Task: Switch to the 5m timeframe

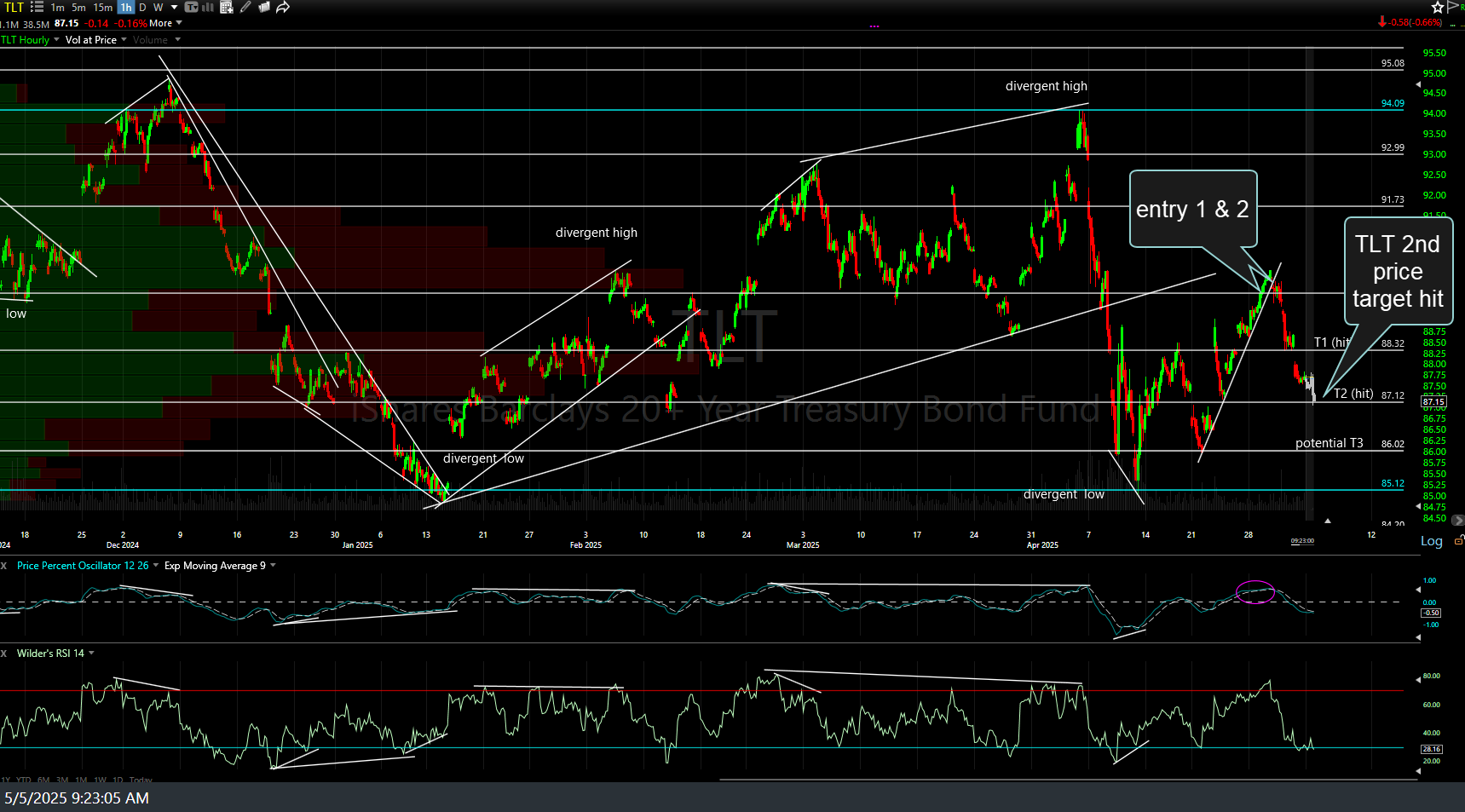Action: point(78,7)
